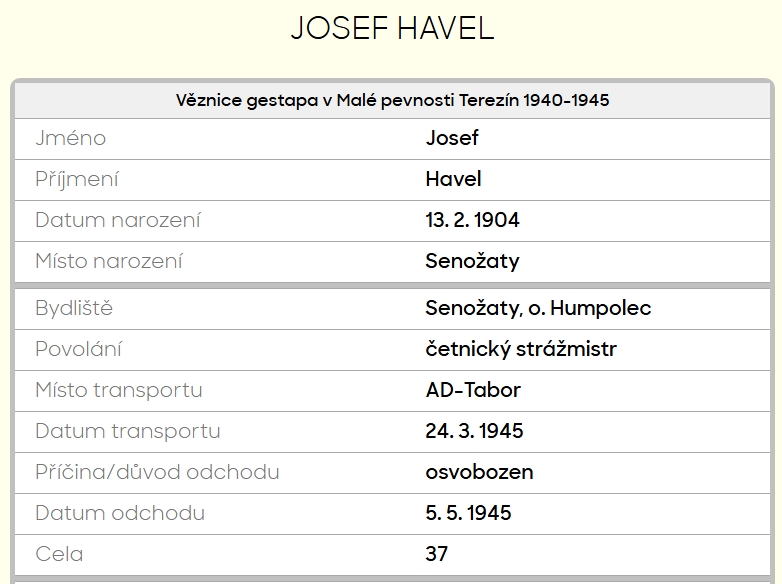Screen dimensions: 782x584
Task: Select departure date 5. 5. 1945
Action: [468, 513]
